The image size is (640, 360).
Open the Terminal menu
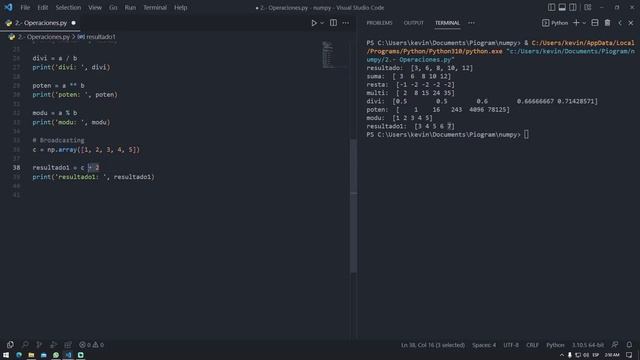click(155, 7)
